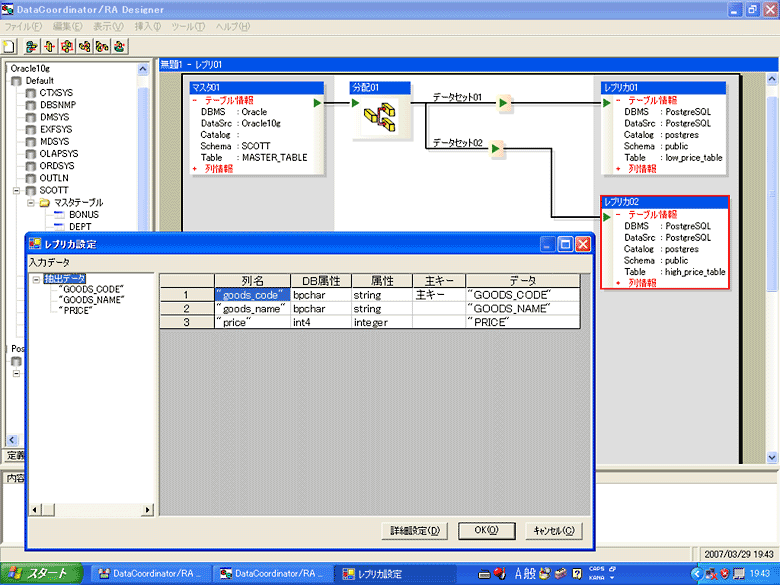This screenshot has height=585, width=780.
Task: Expand 列情報 in マスタ01 box
Action: click(x=196, y=169)
